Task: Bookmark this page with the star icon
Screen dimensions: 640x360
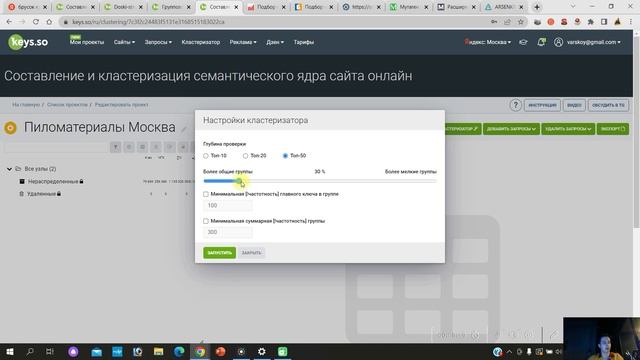Action: click(520, 22)
